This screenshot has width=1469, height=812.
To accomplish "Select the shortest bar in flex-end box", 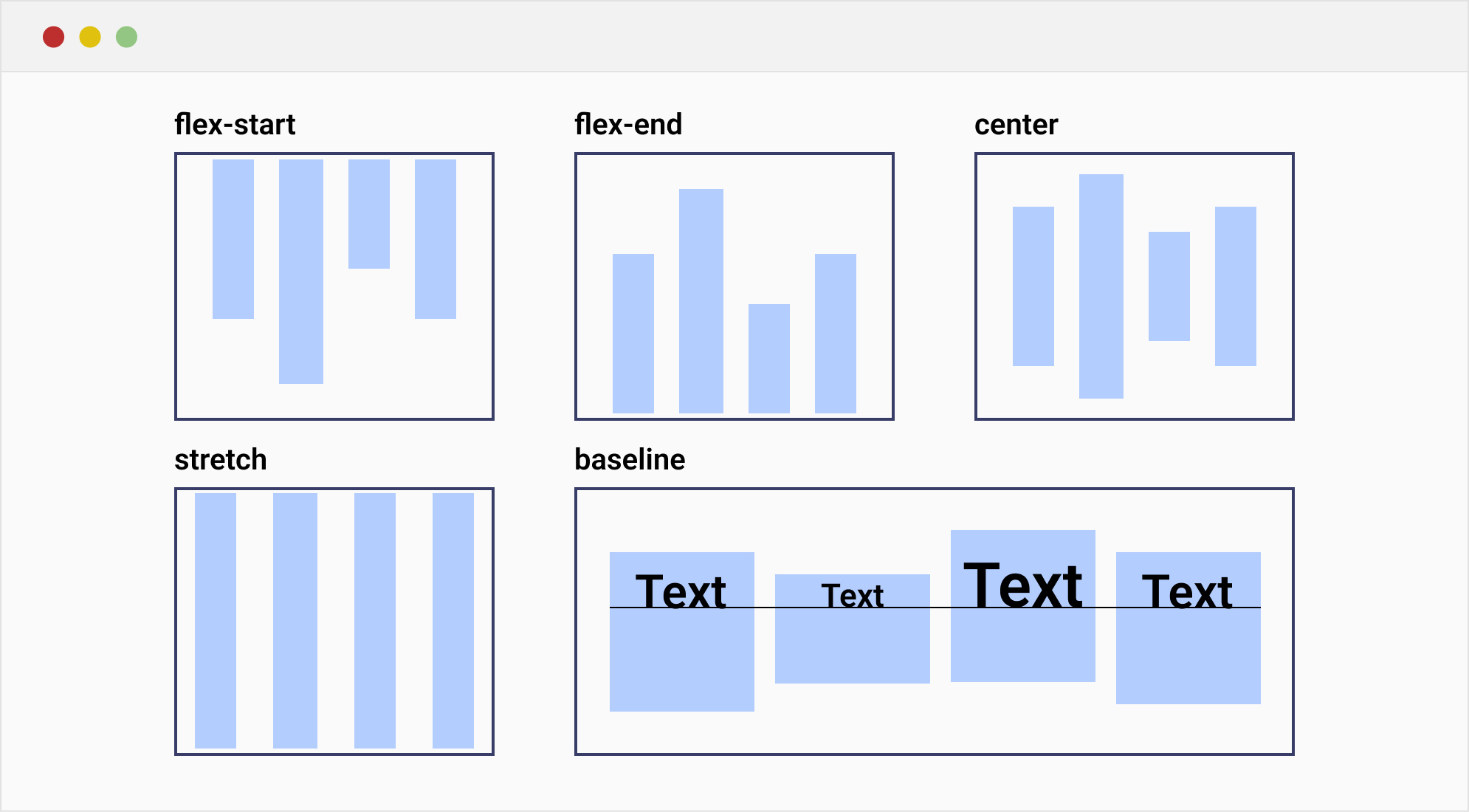I will 769,358.
